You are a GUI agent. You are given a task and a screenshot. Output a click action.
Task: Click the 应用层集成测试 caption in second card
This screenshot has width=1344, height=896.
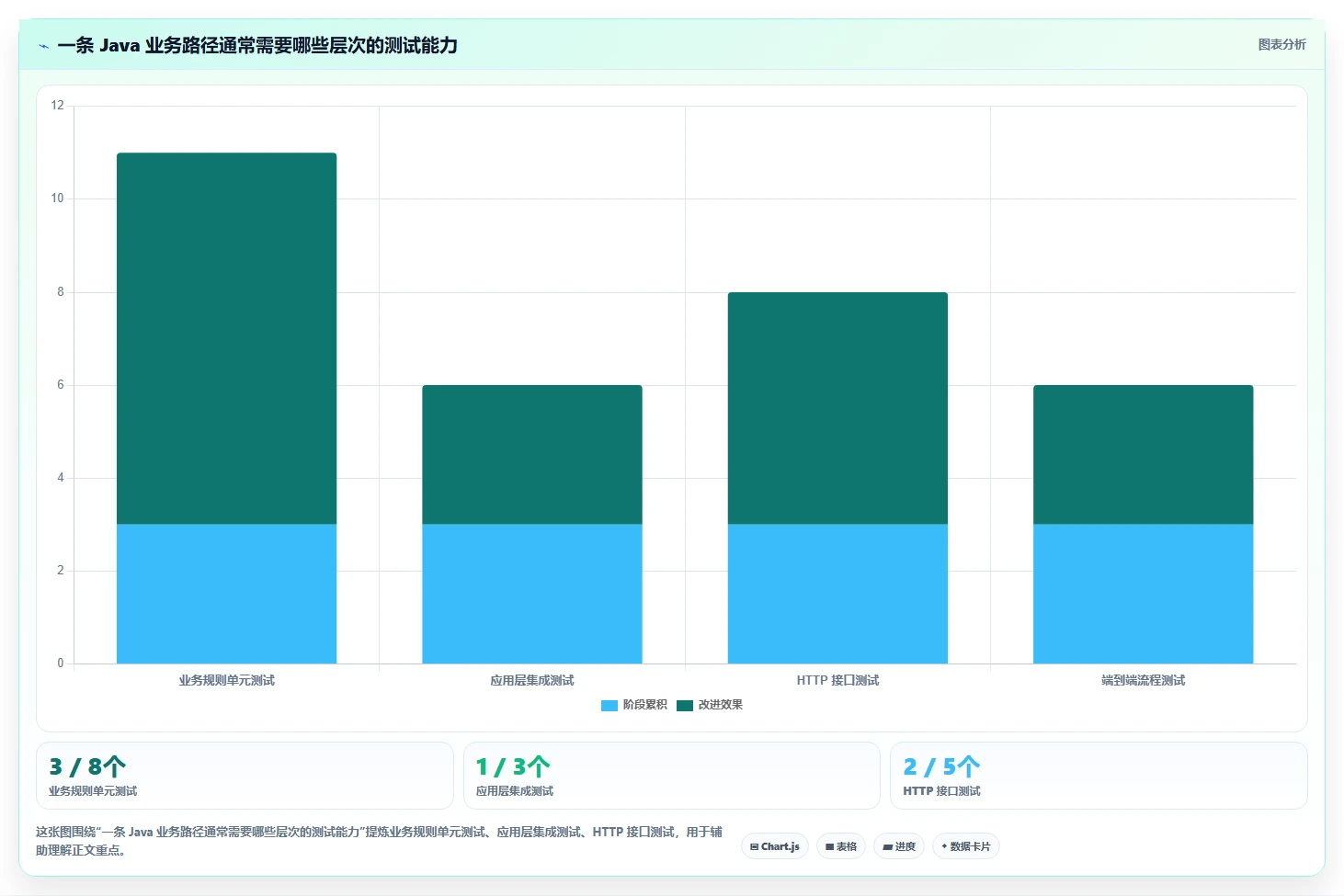[x=515, y=791]
